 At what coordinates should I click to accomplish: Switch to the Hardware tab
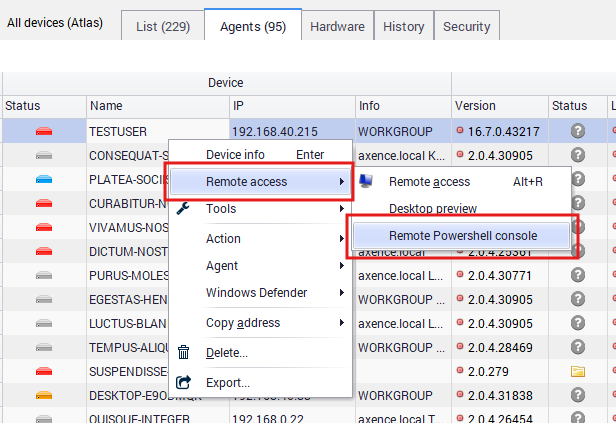coord(337,26)
